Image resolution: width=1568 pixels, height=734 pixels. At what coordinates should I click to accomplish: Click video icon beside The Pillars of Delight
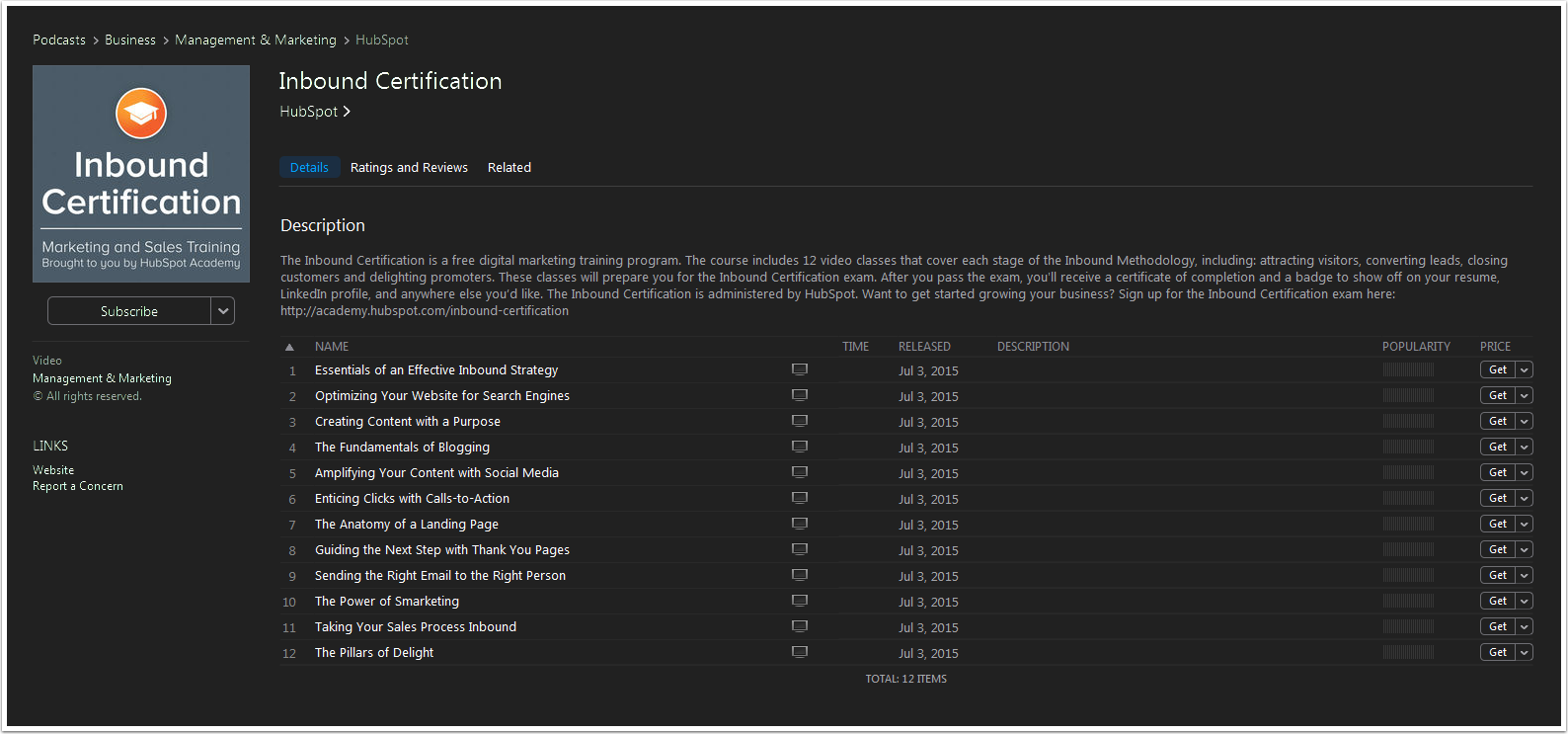[800, 652]
